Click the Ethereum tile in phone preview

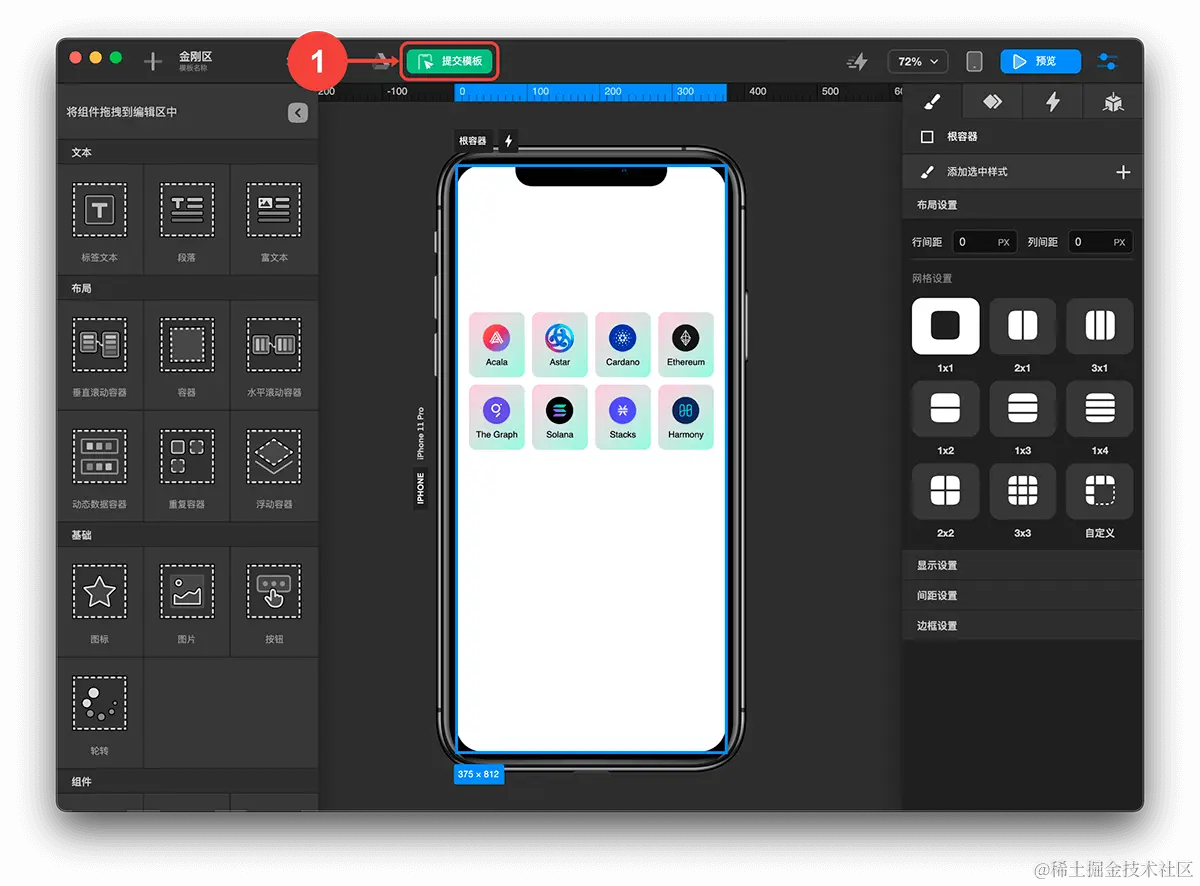pos(686,345)
